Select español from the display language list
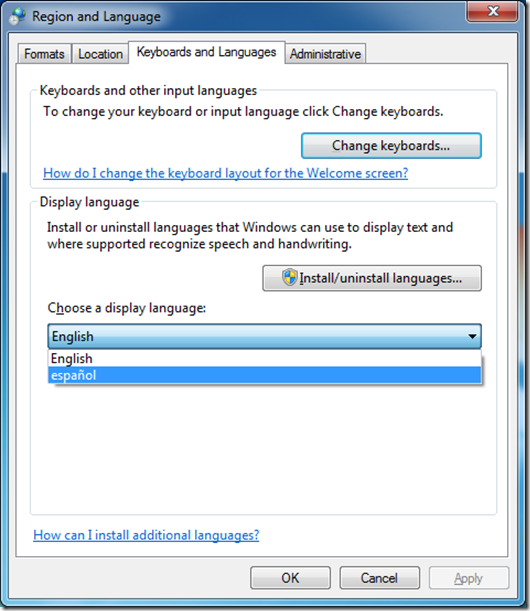530x611 pixels. coord(265,375)
